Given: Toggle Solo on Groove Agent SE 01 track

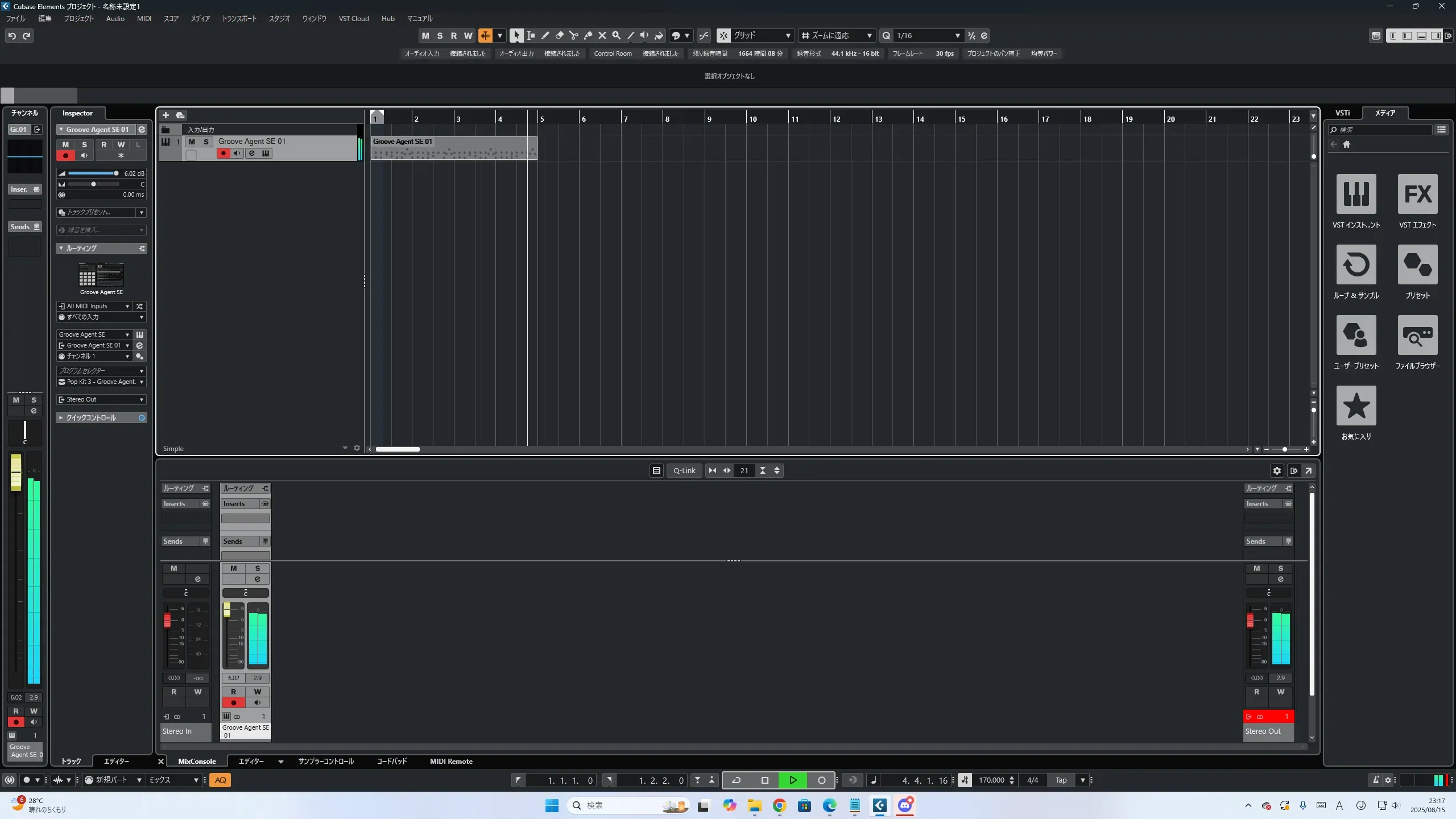Looking at the screenshot, I should click(x=206, y=142).
